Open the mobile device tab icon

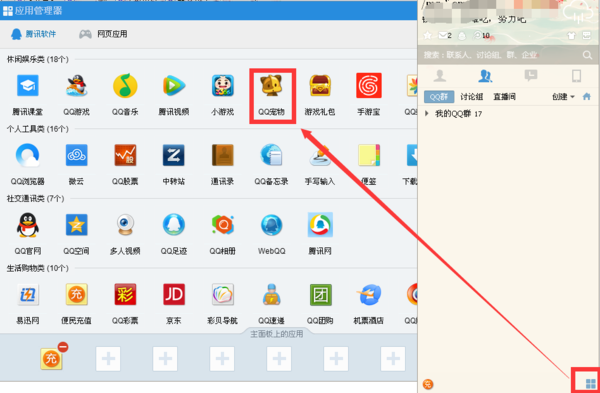coord(576,76)
